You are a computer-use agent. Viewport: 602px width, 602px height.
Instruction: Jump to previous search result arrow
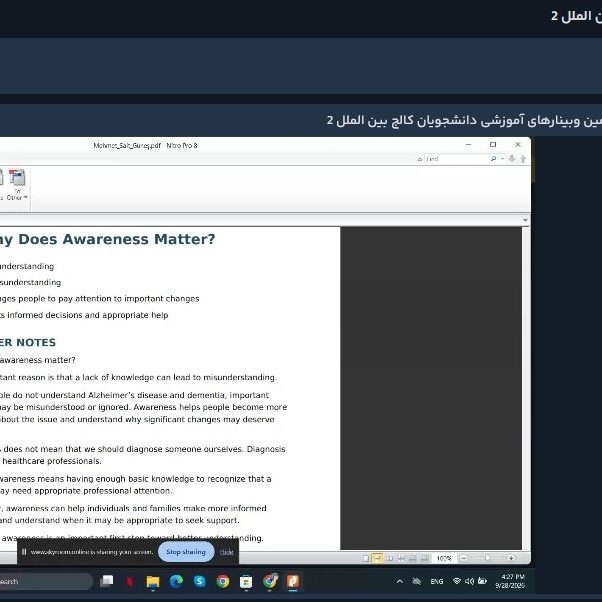click(x=523, y=159)
